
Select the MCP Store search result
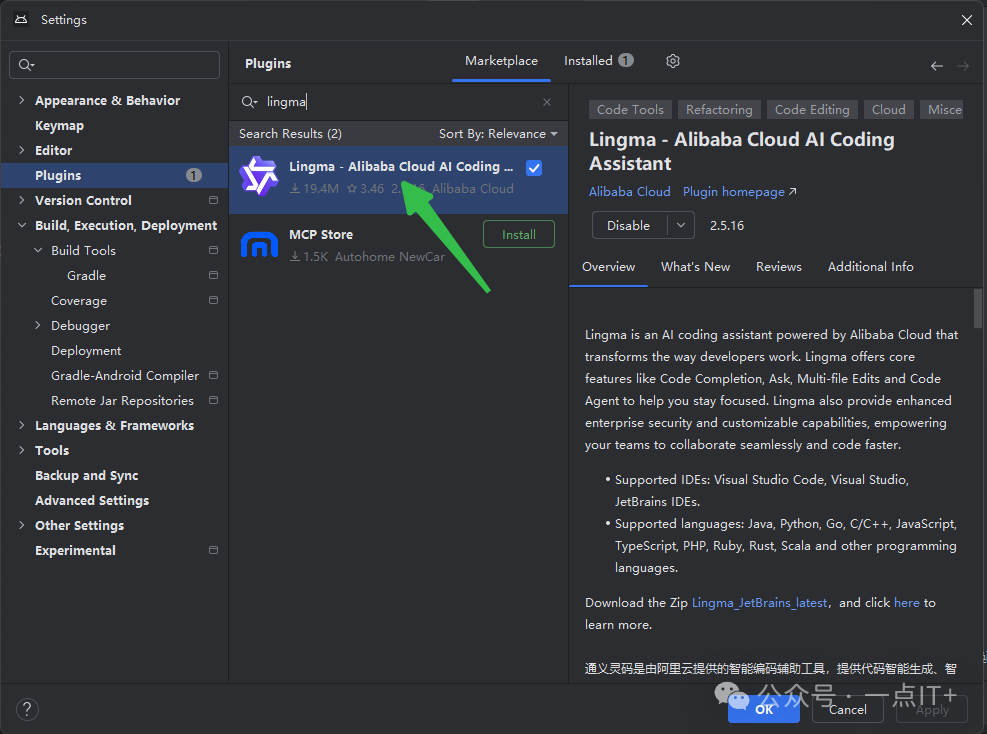pos(398,246)
